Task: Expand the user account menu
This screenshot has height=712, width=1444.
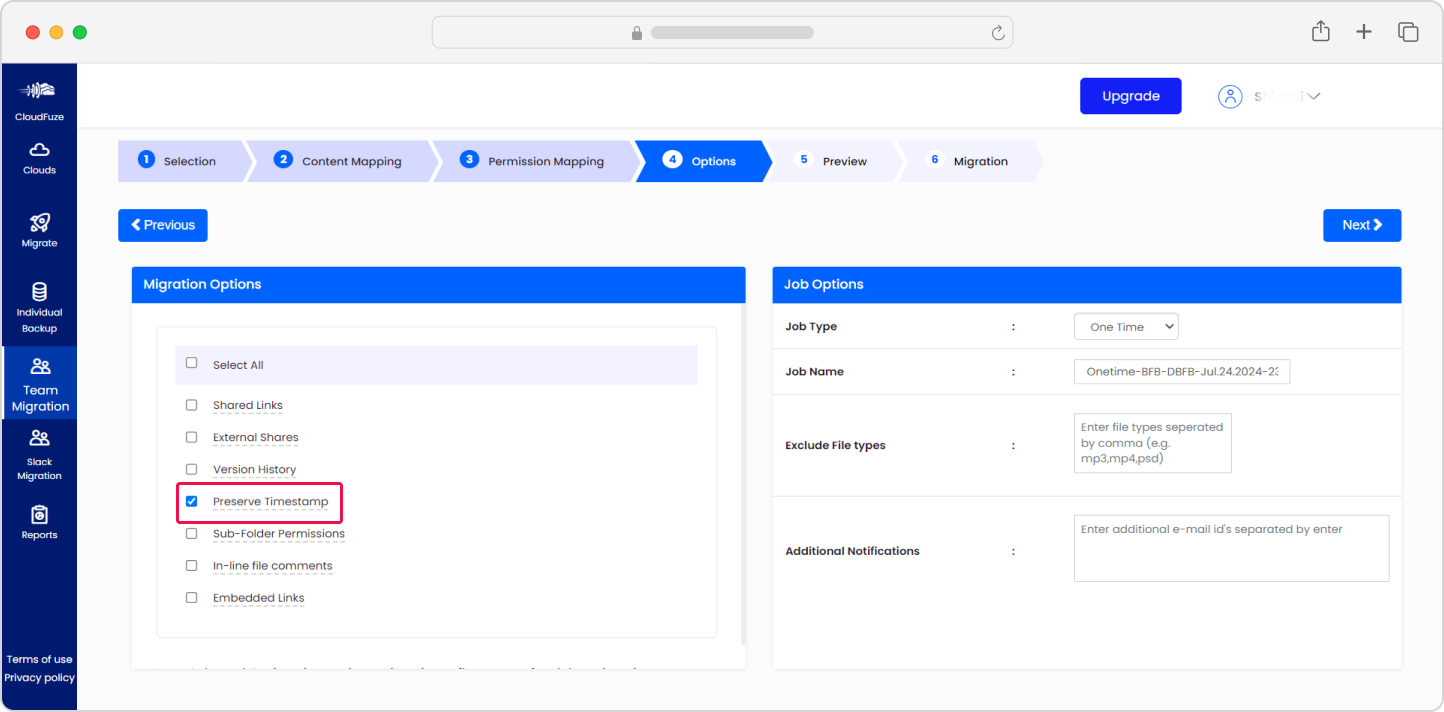Action: [x=1270, y=96]
